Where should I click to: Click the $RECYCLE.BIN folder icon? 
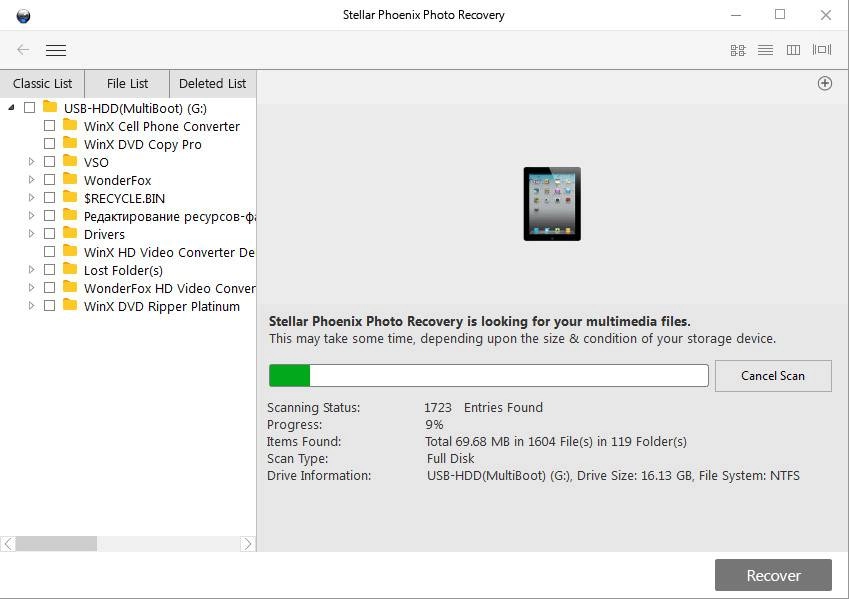click(70, 197)
